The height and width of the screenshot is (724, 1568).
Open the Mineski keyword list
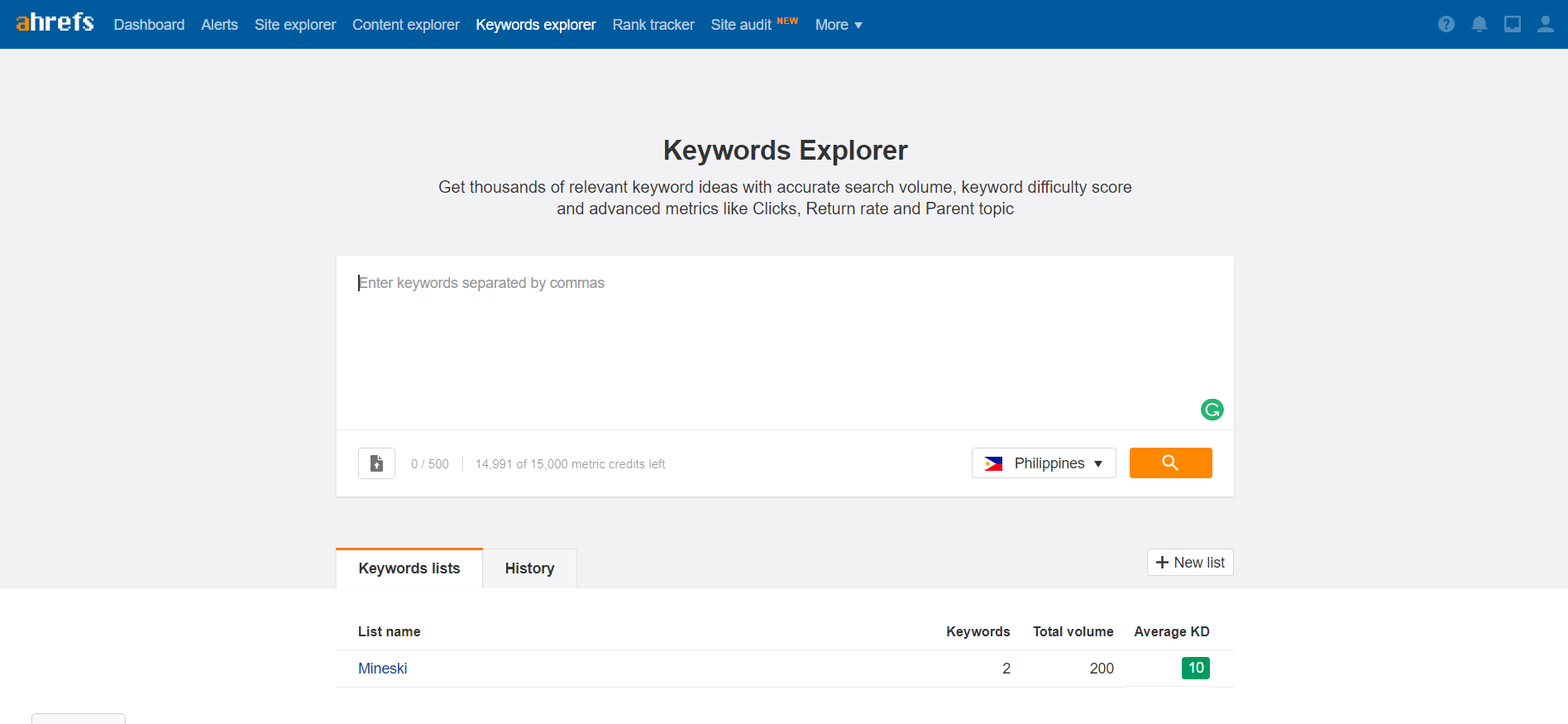pos(382,669)
